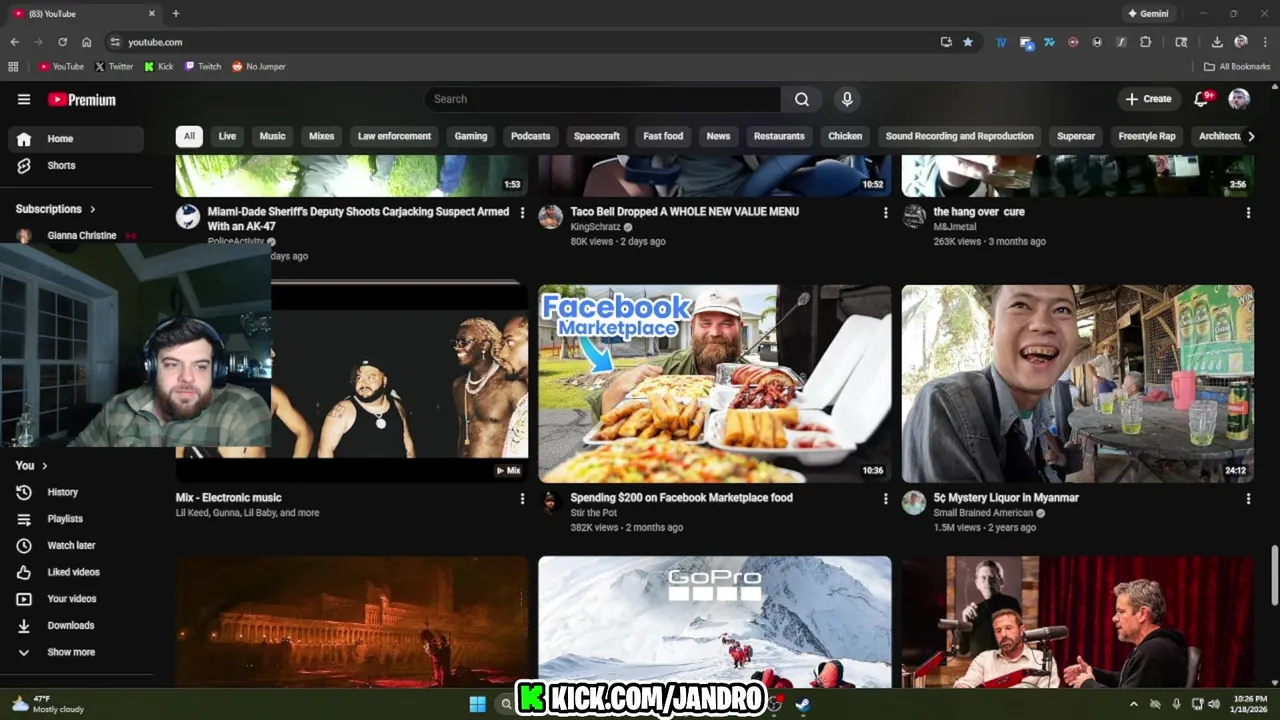Open Shorts from the sidebar
The image size is (1280, 720).
click(x=76, y=165)
